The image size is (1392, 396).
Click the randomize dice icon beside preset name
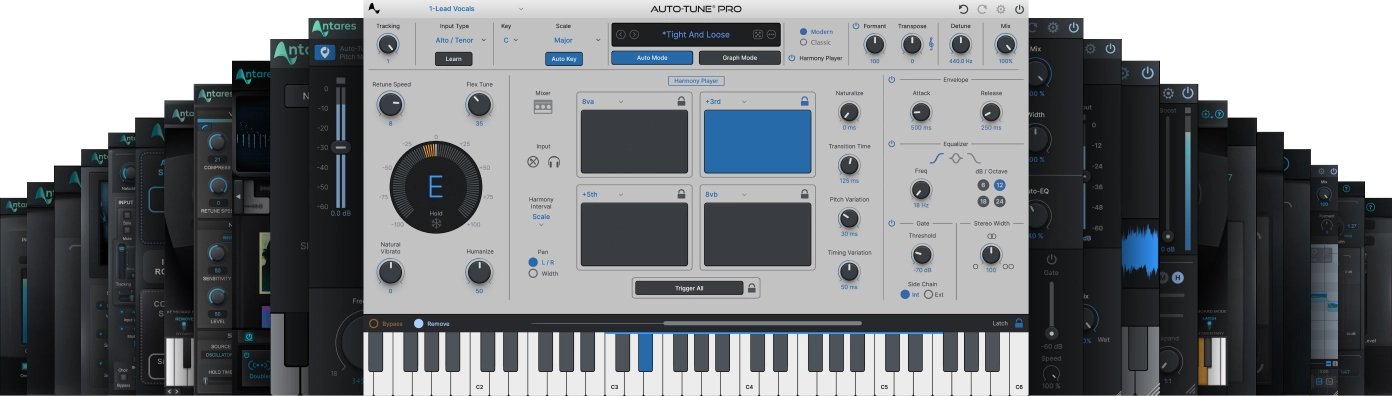pyautogui.click(x=757, y=34)
